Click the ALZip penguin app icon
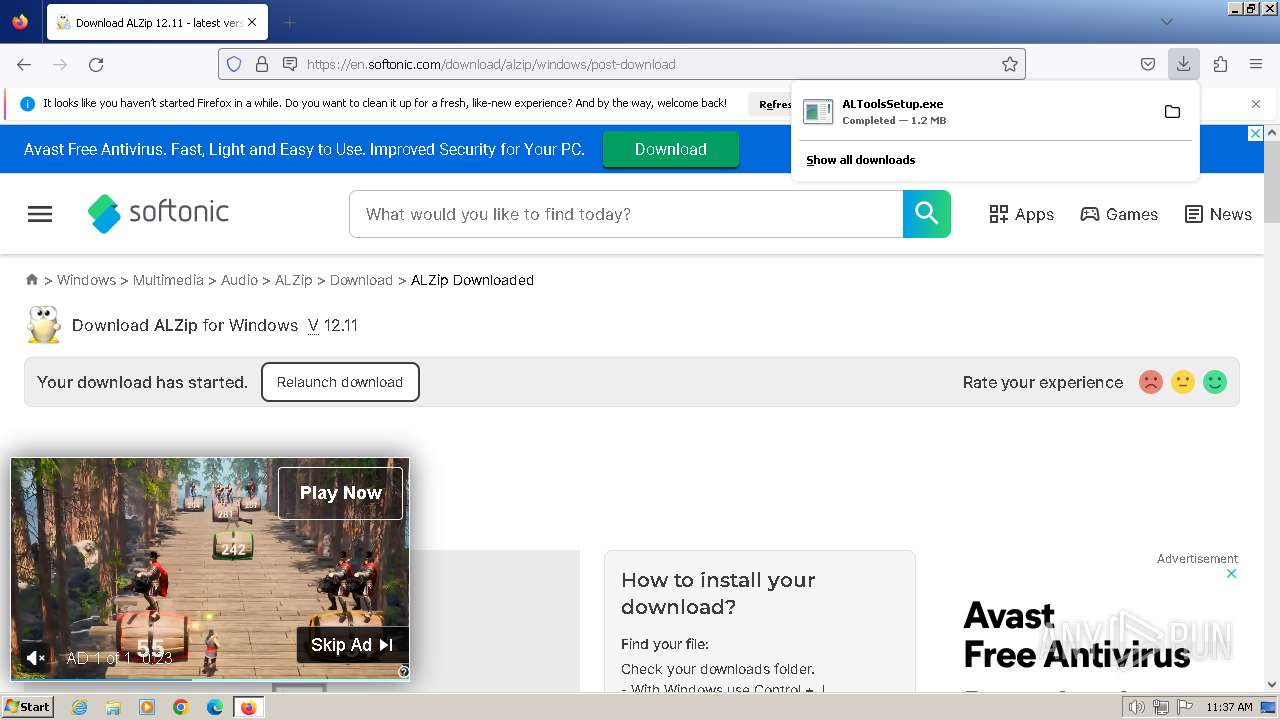 pyautogui.click(x=43, y=325)
